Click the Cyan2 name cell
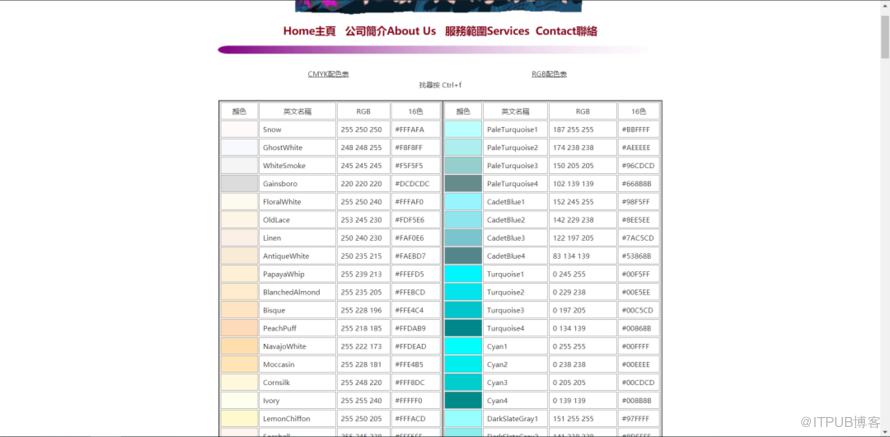The width and height of the screenshot is (890, 437). coord(515,364)
